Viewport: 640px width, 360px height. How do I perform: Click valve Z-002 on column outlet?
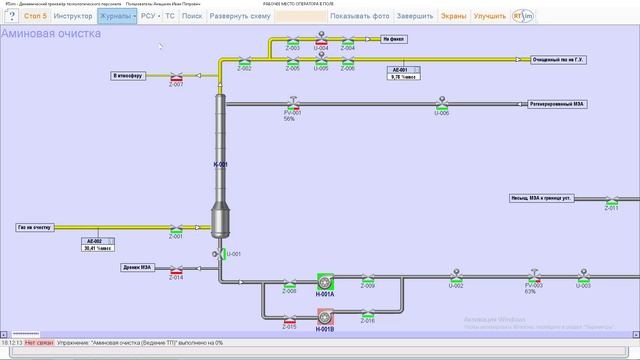pos(244,61)
